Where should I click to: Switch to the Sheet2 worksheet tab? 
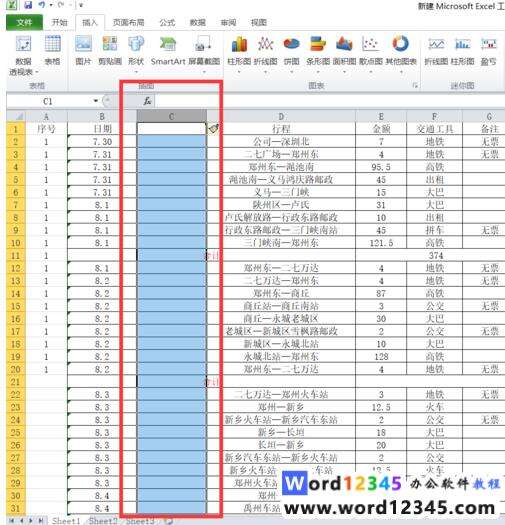[x=103, y=521]
